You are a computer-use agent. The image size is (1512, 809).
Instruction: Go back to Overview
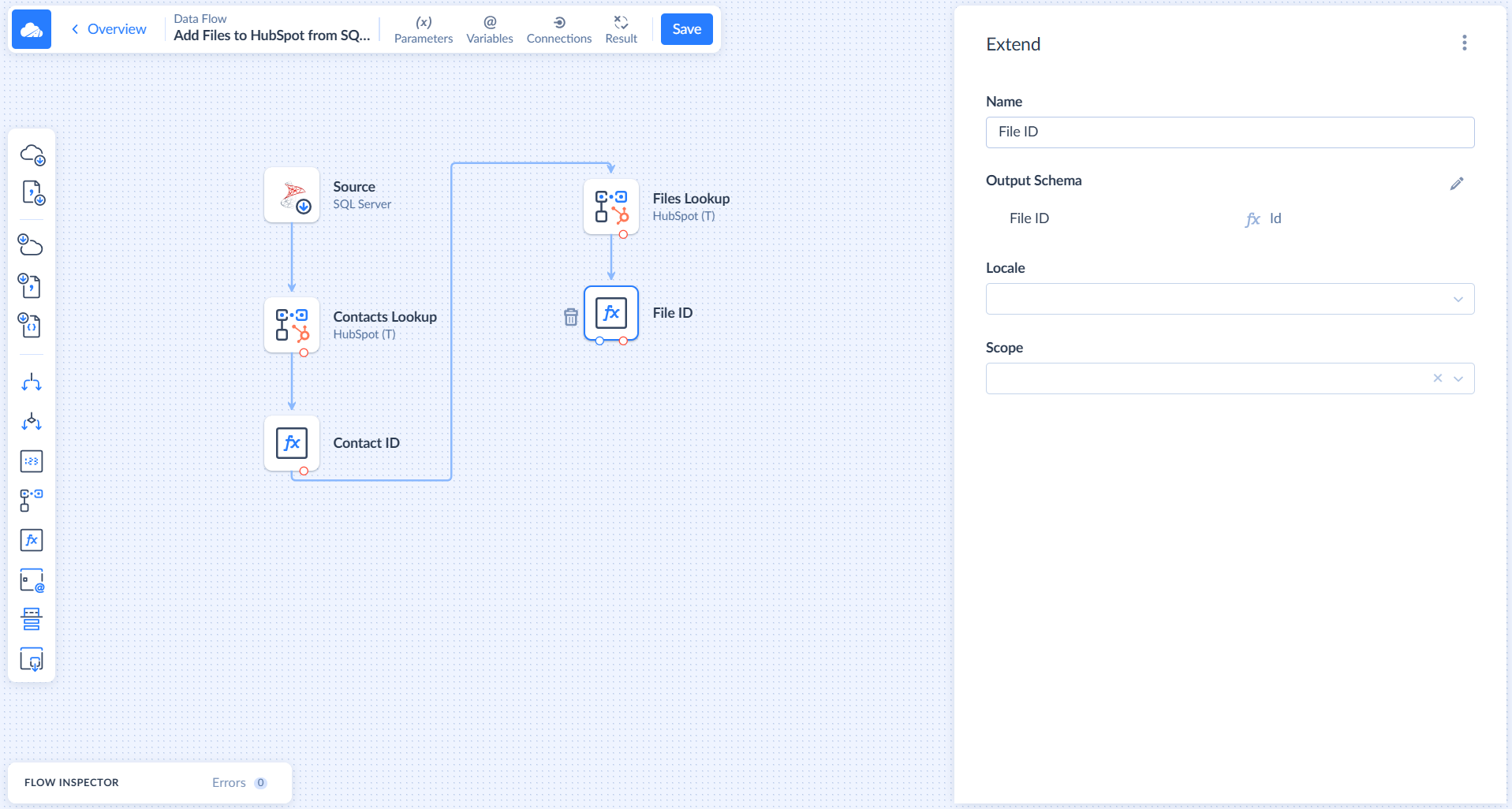(109, 29)
